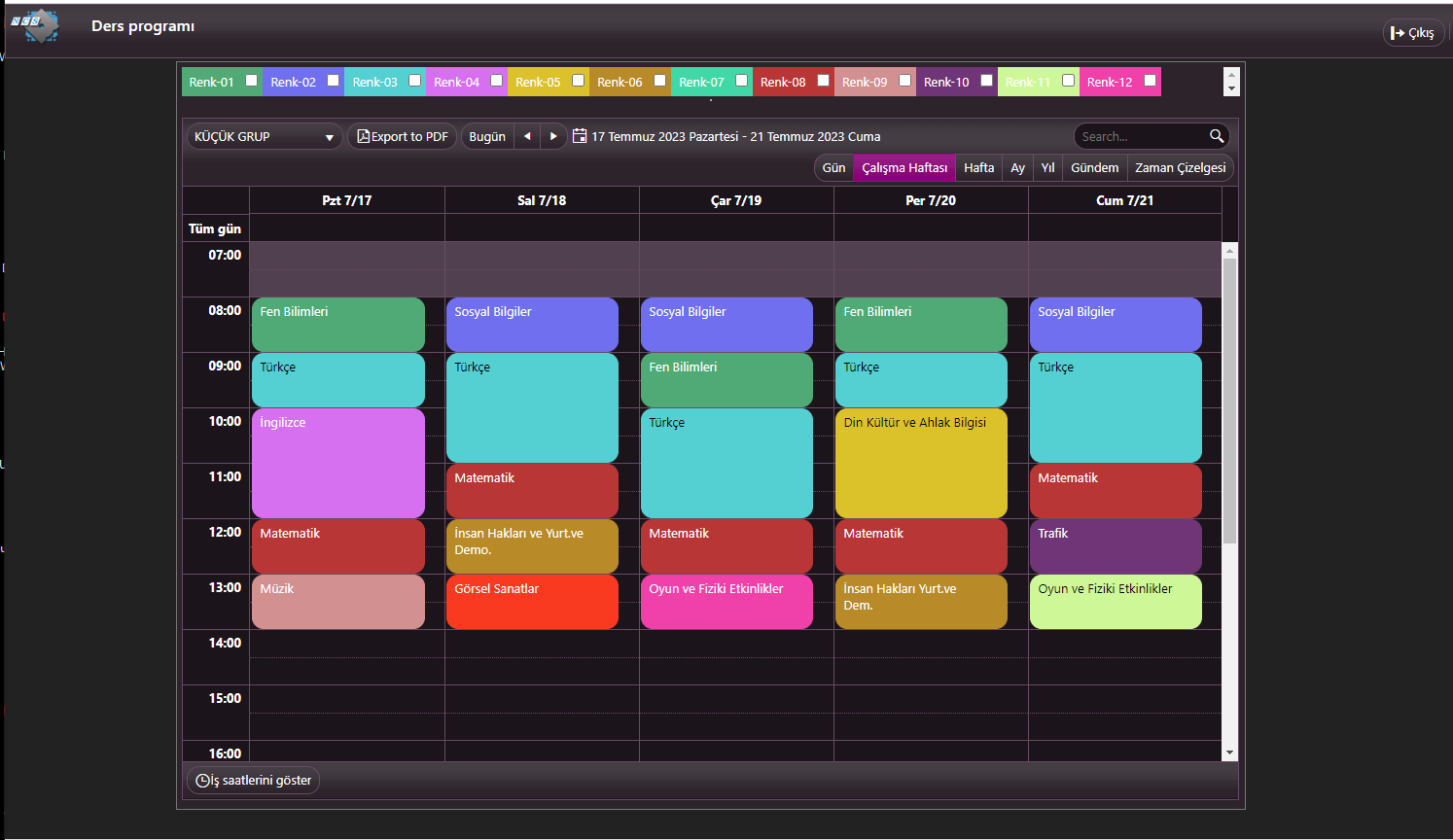
Task: Toggle Renk-02 checkbox
Action: point(333,81)
